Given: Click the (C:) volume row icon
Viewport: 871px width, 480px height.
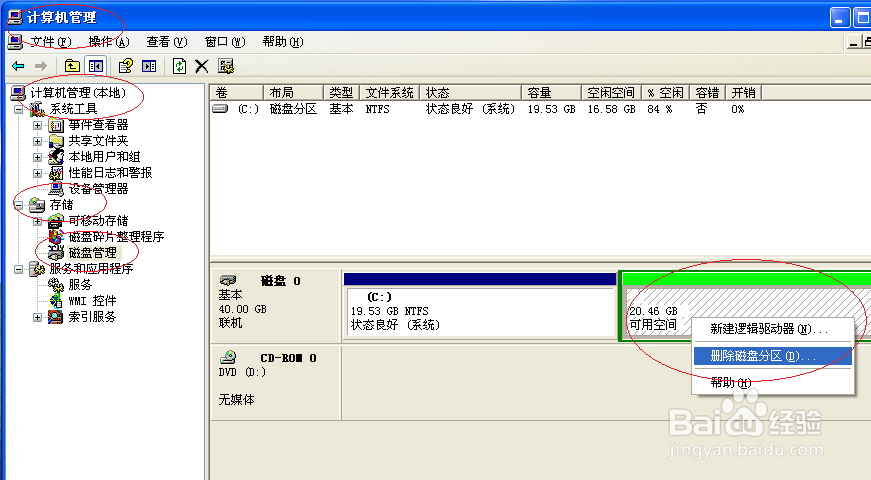Looking at the screenshot, I should pos(221,109).
